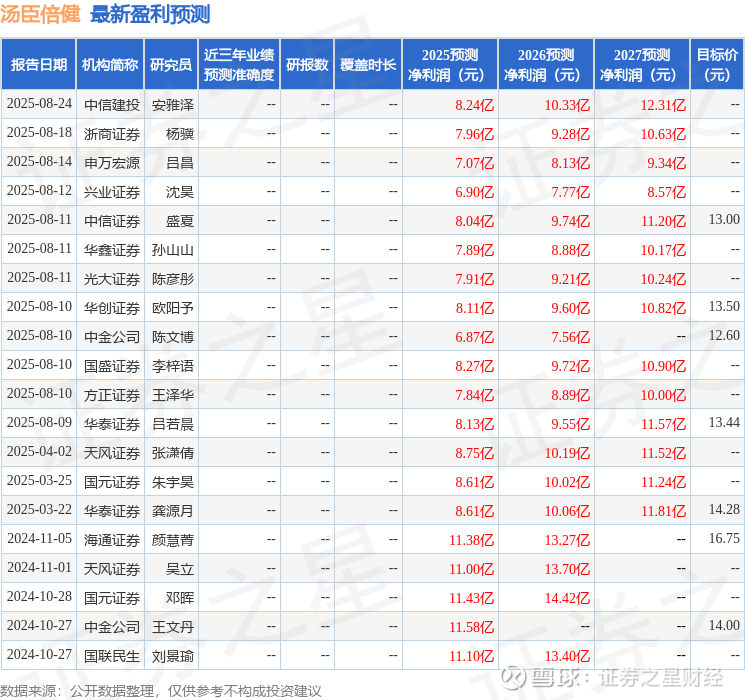Select the 覆盖时长 column header
The height and width of the screenshot is (700, 745).
click(368, 65)
